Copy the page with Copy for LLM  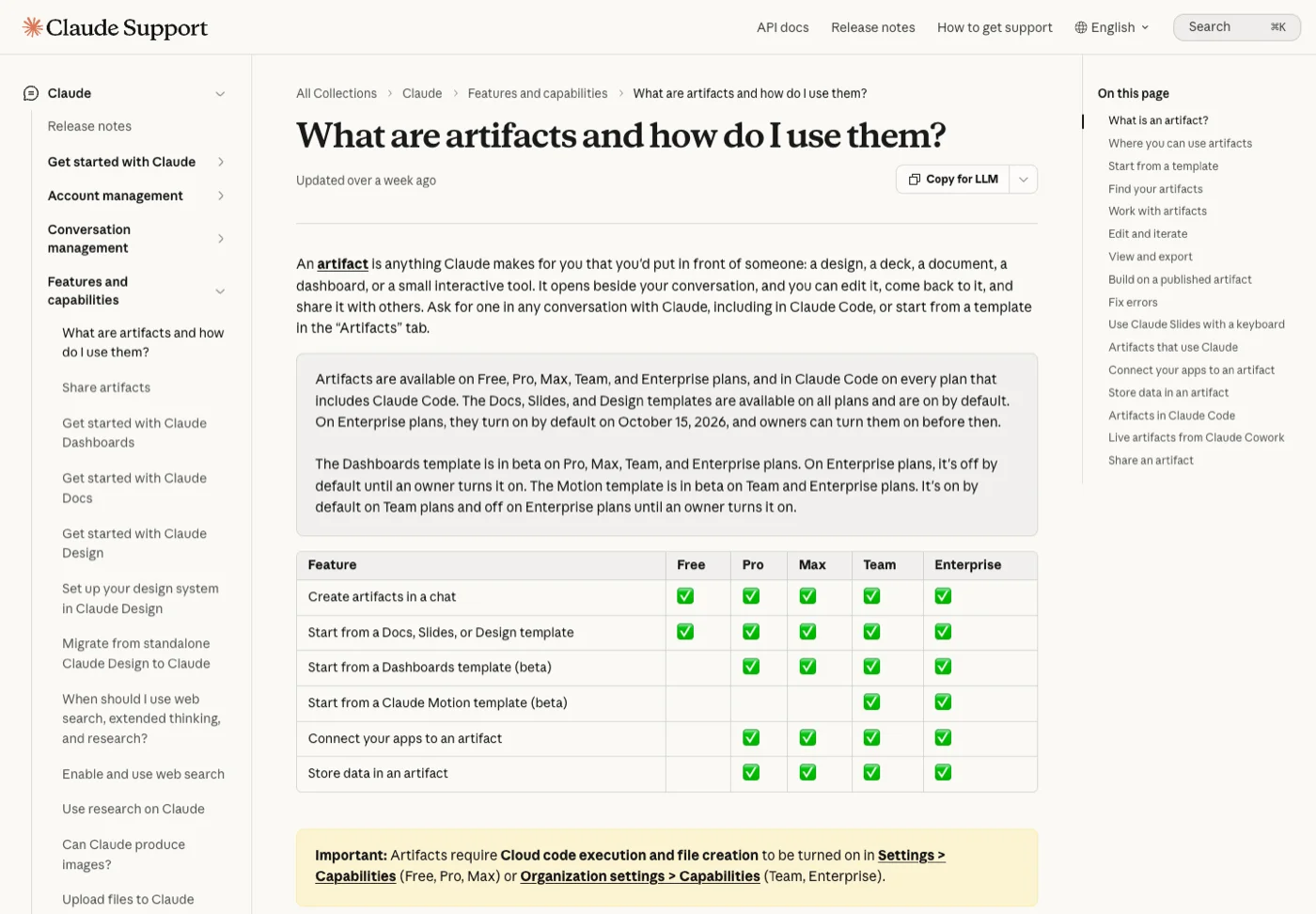click(953, 179)
